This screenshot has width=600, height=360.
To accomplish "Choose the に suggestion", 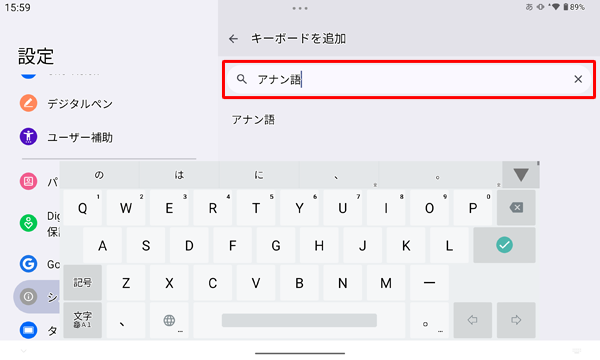I will coord(259,175).
